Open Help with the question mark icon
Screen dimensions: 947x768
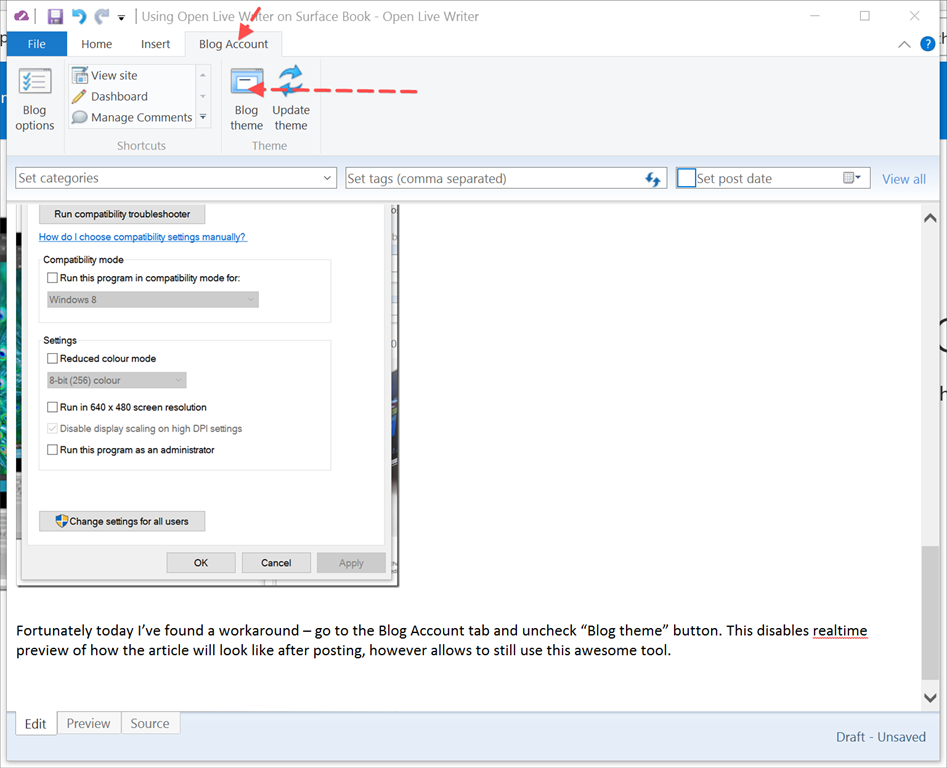928,43
